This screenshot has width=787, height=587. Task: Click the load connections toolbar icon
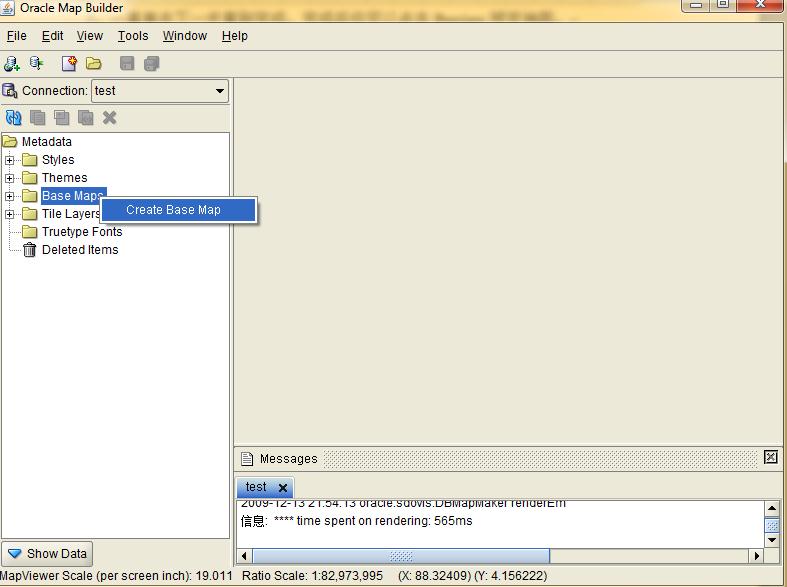[x=36, y=63]
